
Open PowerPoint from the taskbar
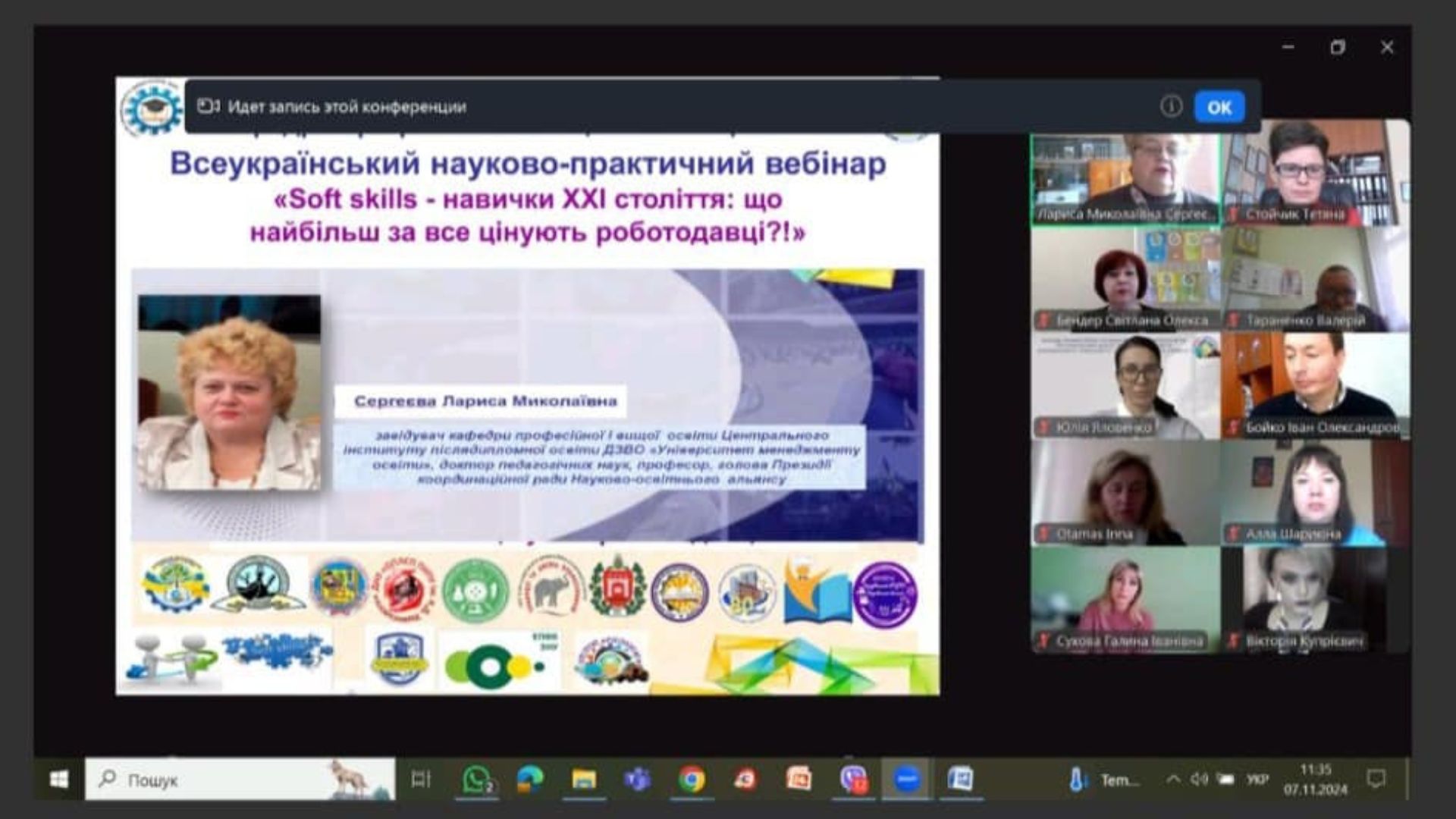point(799,780)
